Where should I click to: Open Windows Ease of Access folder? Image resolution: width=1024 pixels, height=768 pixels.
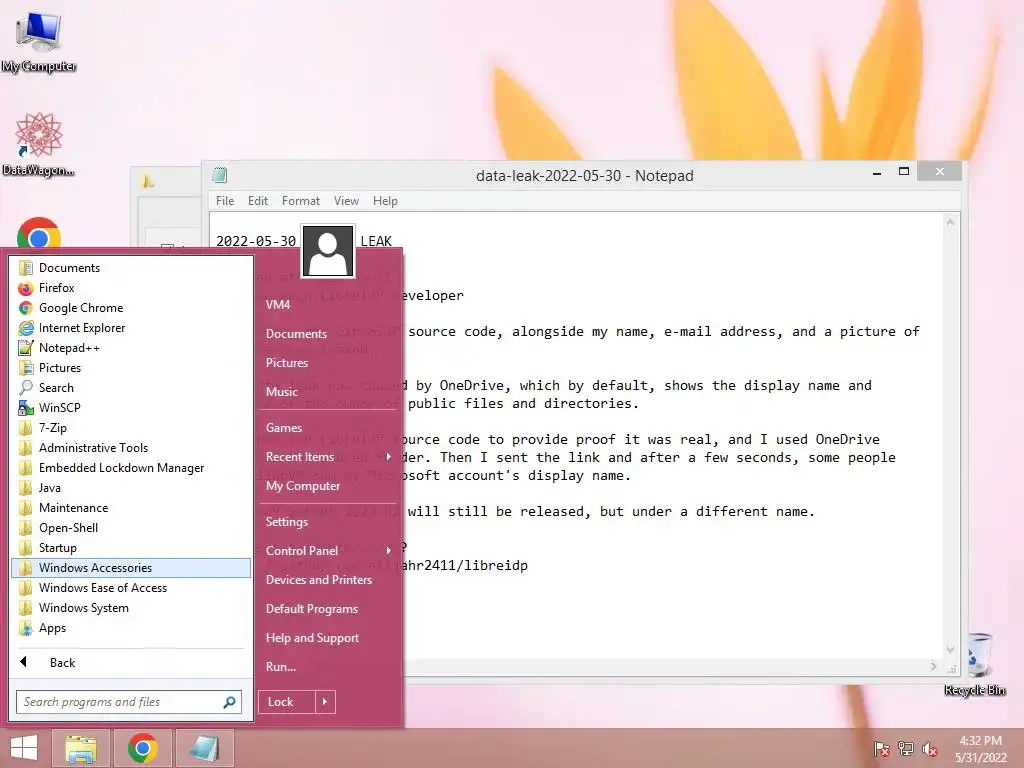[131, 588]
